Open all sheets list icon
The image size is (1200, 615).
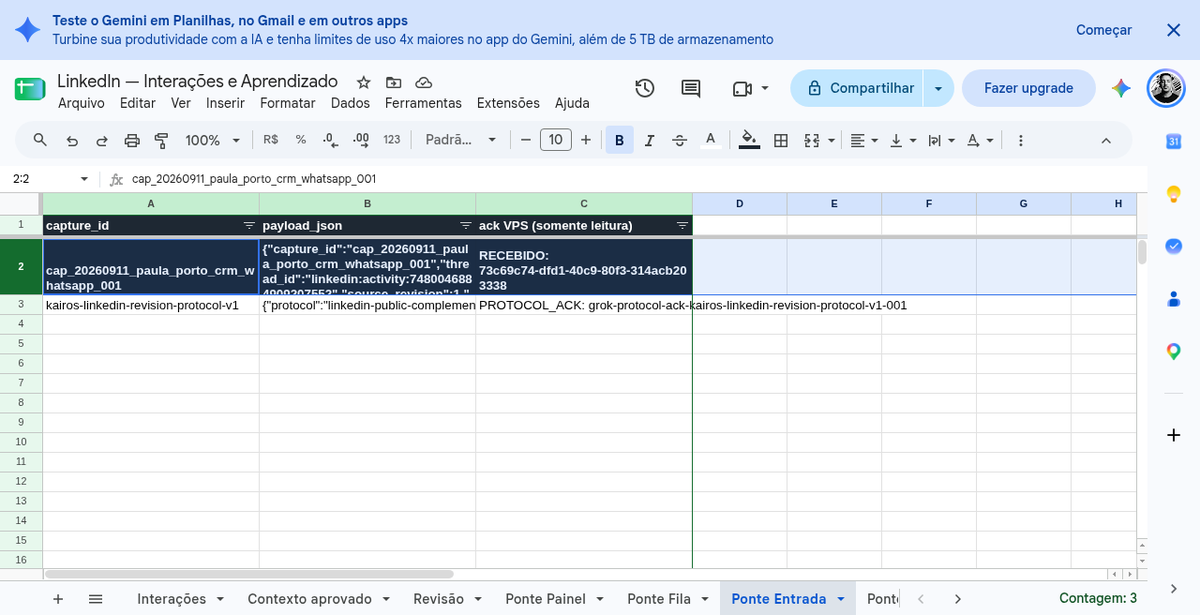tap(96, 599)
